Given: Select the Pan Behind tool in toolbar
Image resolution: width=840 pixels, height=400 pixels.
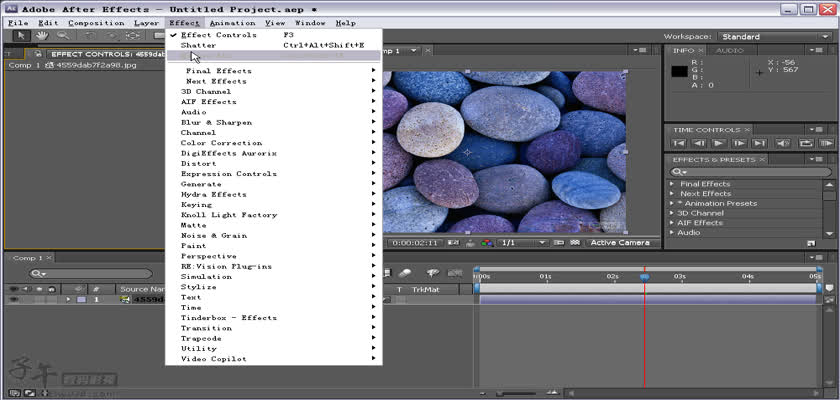Looking at the screenshot, I should click(133, 36).
